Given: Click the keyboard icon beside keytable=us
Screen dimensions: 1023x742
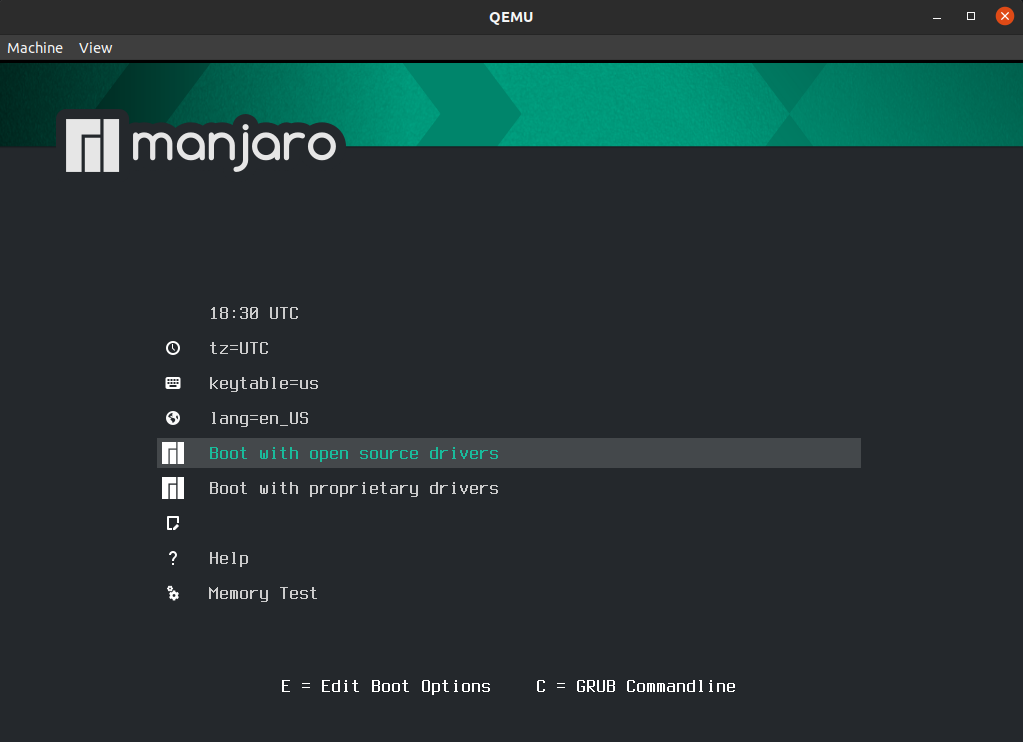Looking at the screenshot, I should click(x=173, y=383).
